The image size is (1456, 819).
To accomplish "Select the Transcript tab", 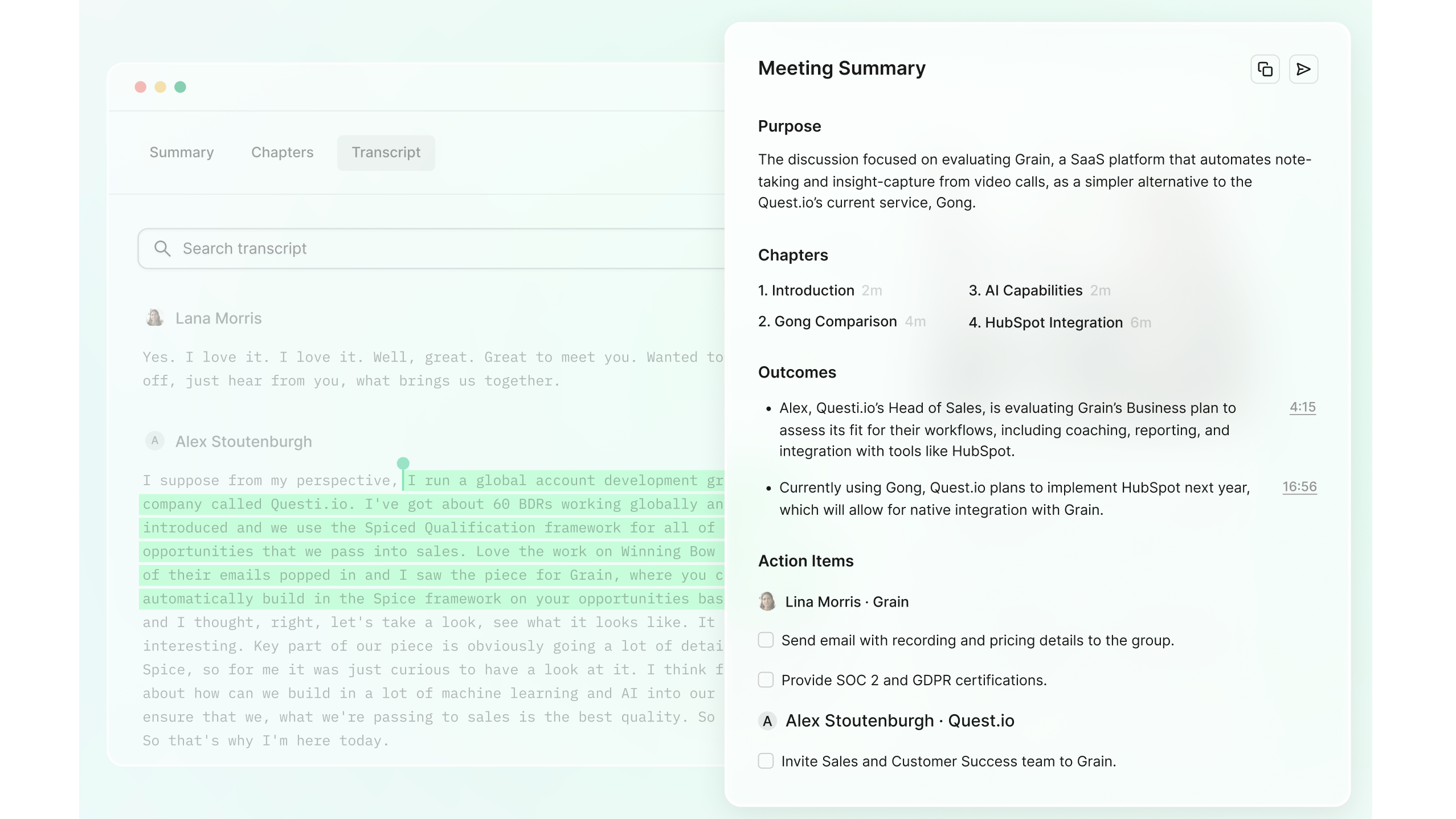I will (386, 153).
